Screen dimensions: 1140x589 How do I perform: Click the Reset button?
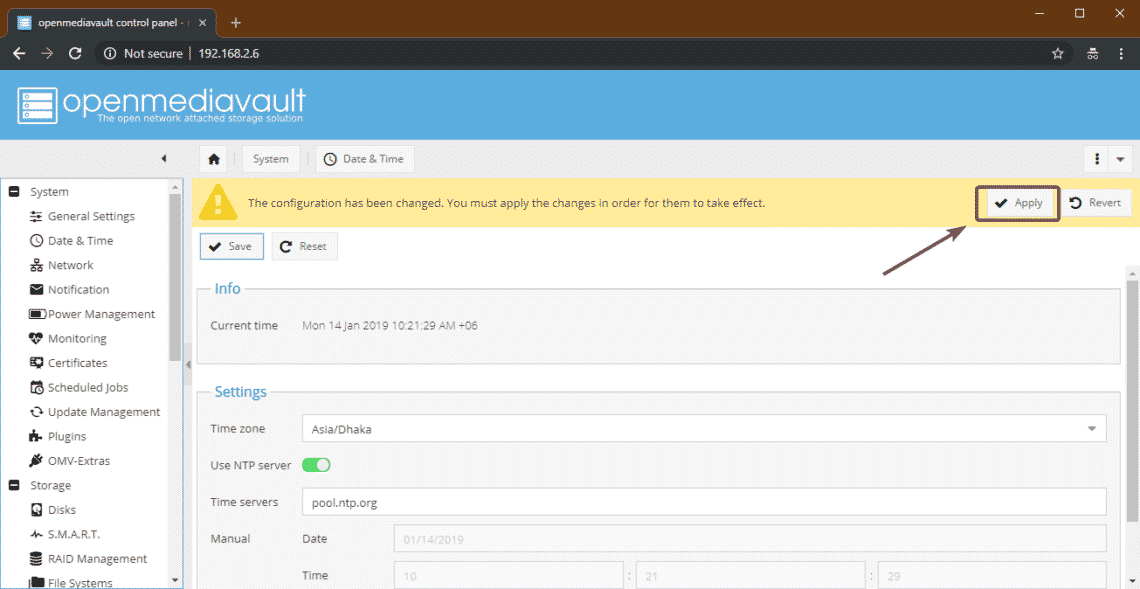tap(305, 247)
